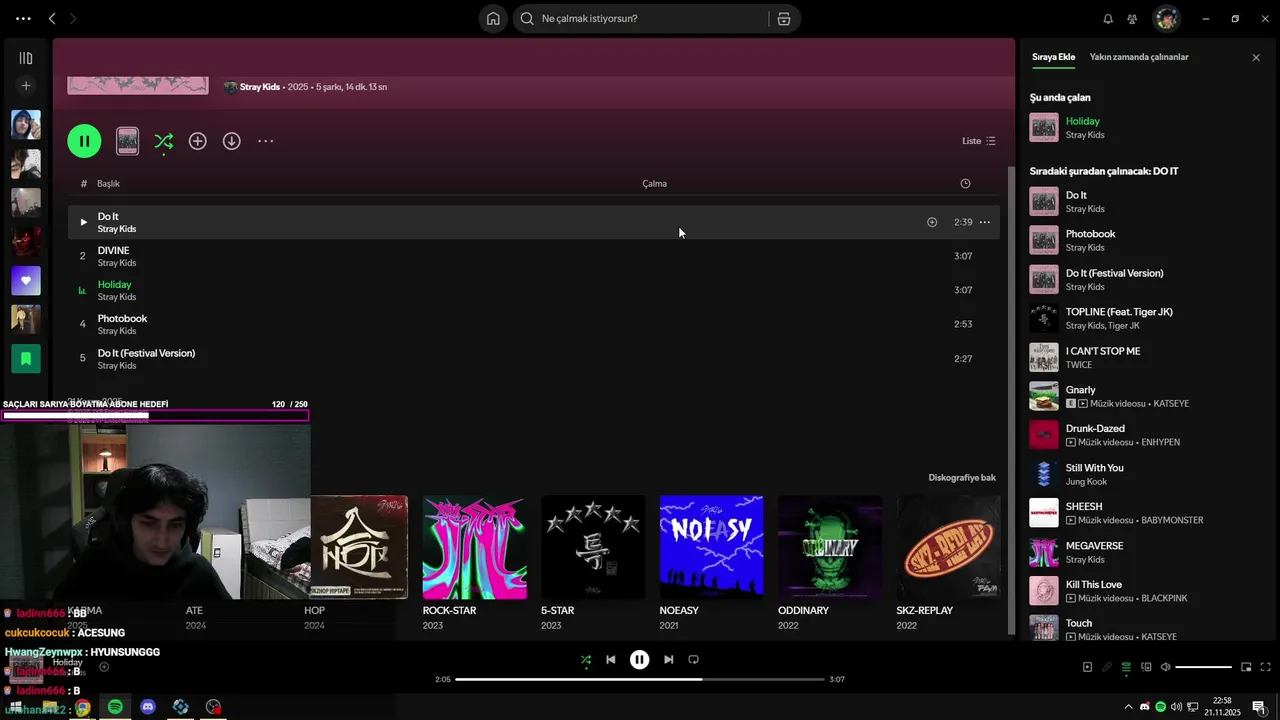1280x720 pixels.
Task: Select the DIVINE track title
Action: [x=114, y=250]
